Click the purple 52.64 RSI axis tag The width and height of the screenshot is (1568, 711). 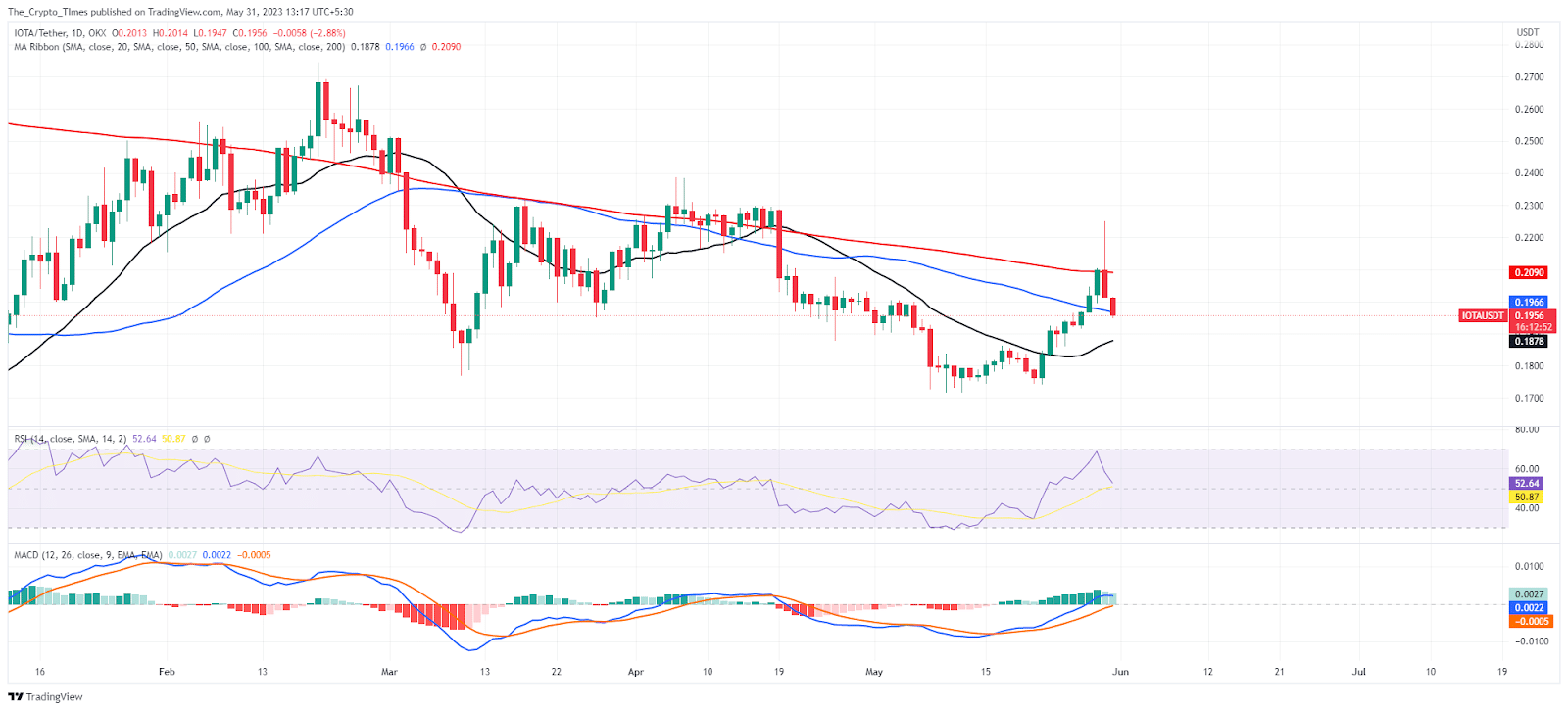pyautogui.click(x=1527, y=484)
